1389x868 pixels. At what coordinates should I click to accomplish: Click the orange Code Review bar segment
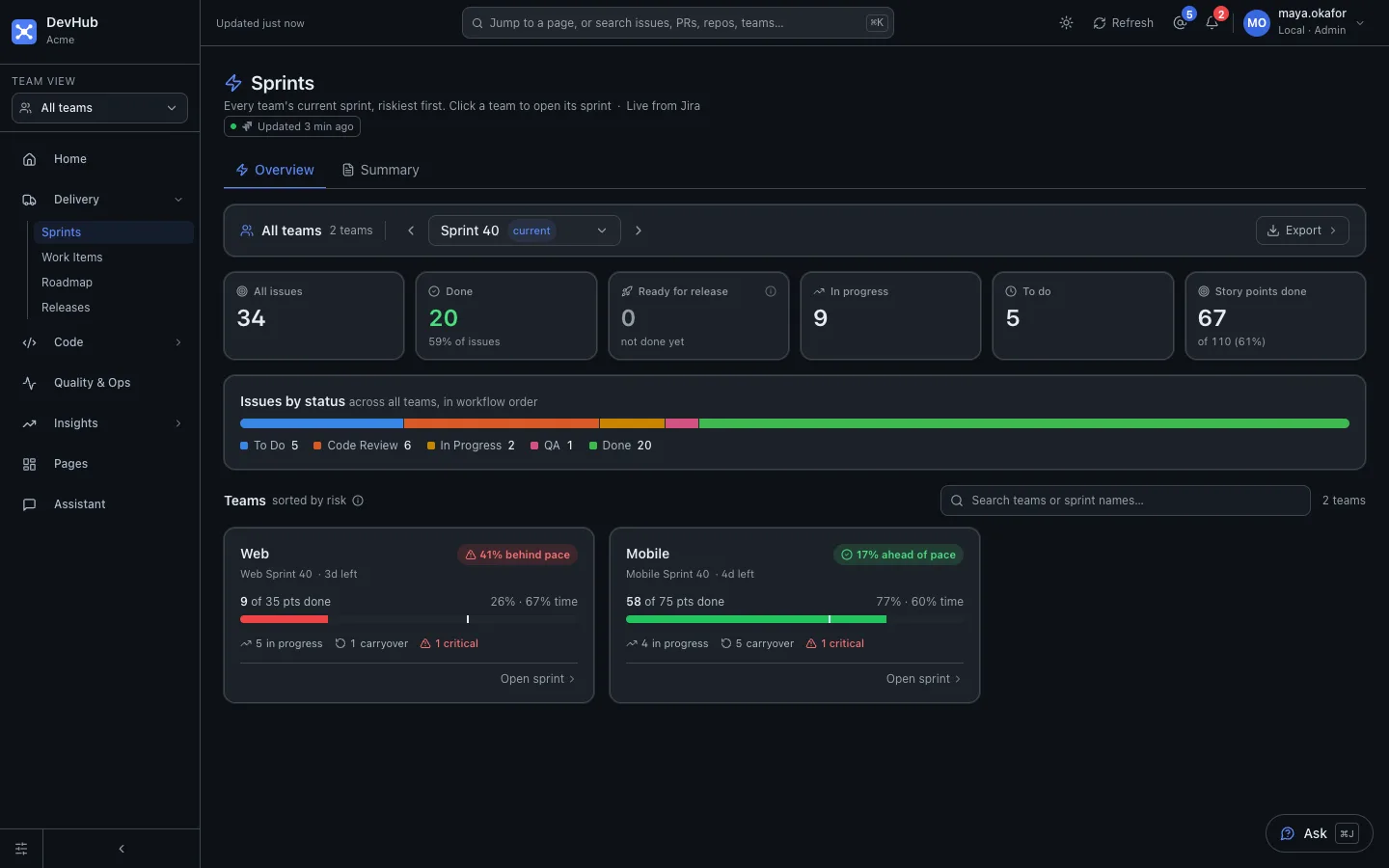pos(502,423)
